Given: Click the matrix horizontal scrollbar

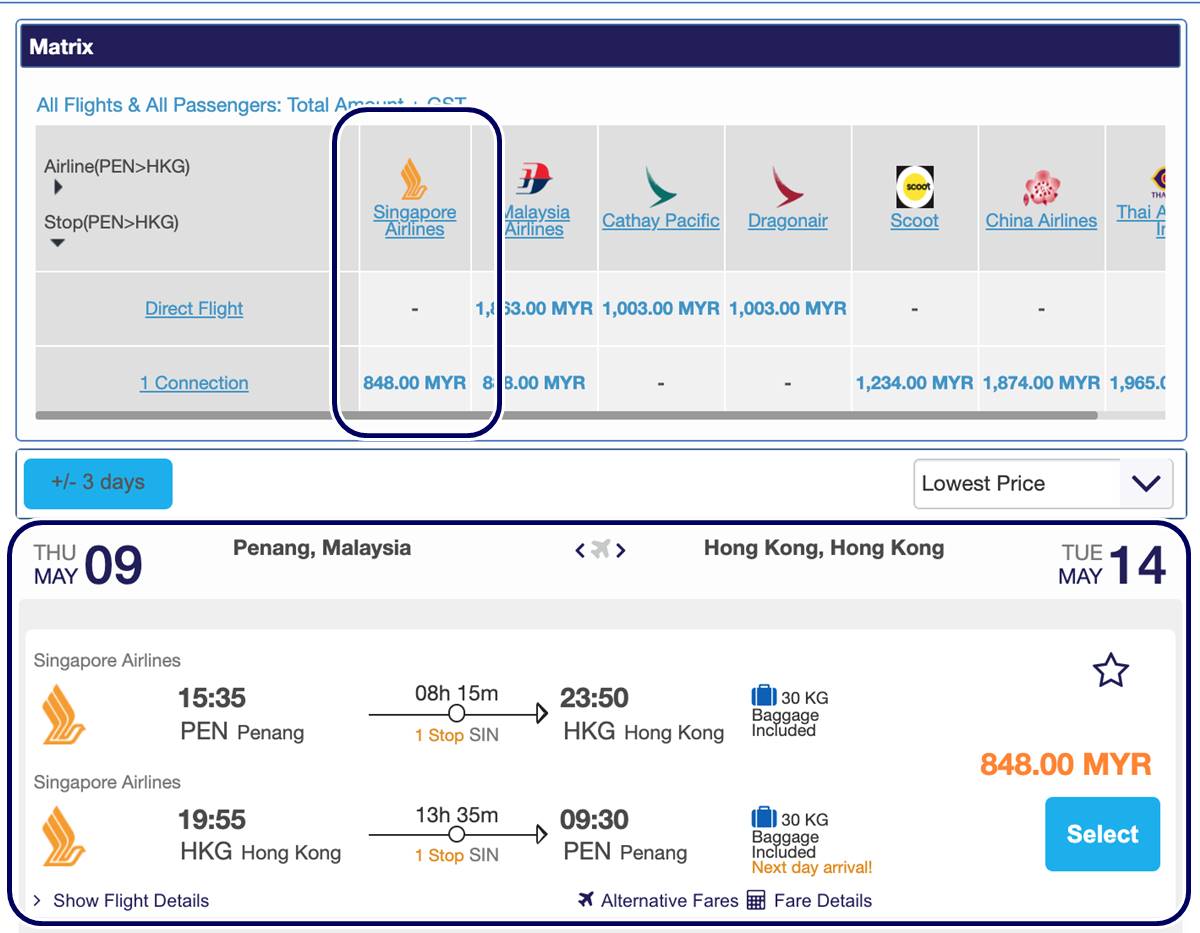Looking at the screenshot, I should pyautogui.click(x=566, y=414).
